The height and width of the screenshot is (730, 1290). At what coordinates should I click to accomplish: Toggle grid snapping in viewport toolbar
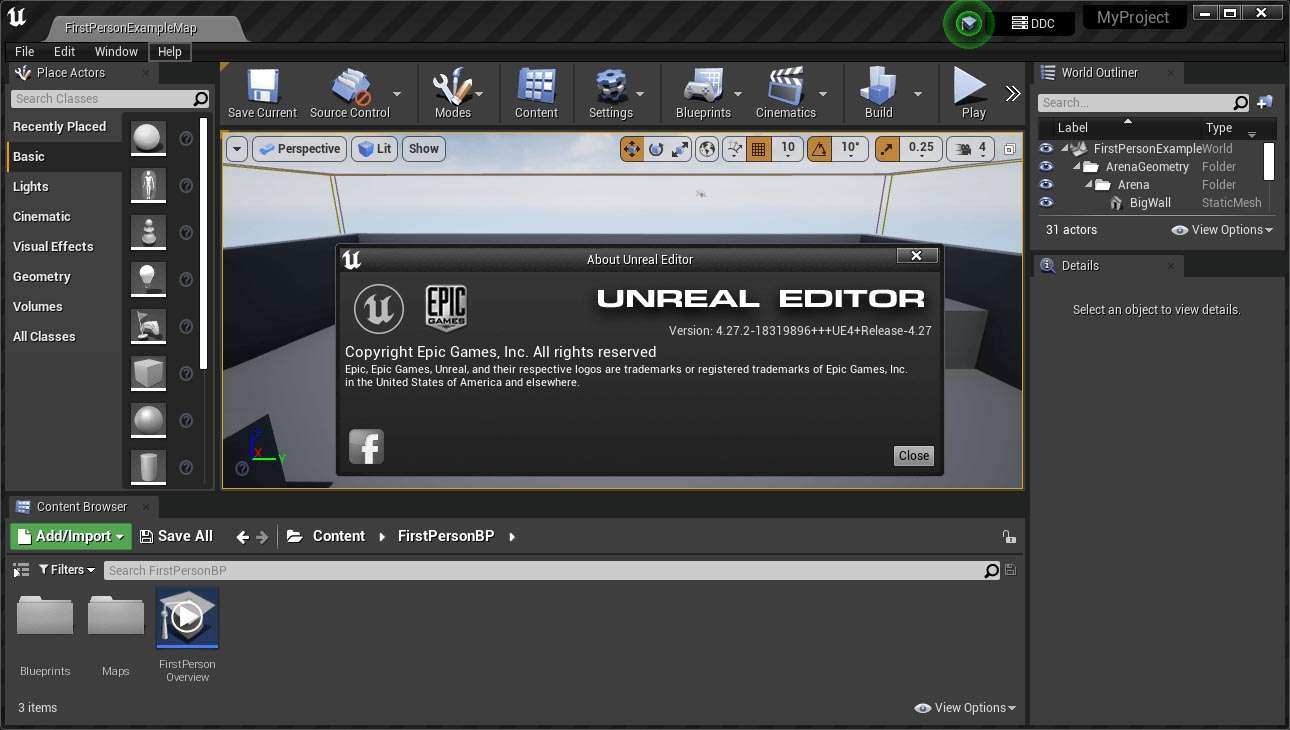click(758, 149)
